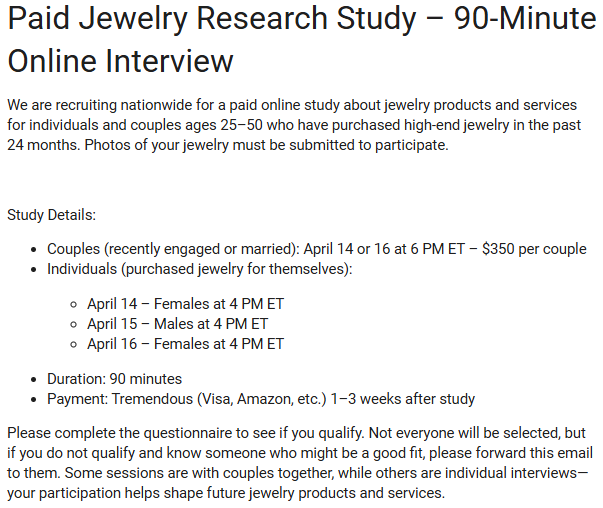Select the April 16 Females session line
This screenshot has height=508, width=603.
pos(186,344)
